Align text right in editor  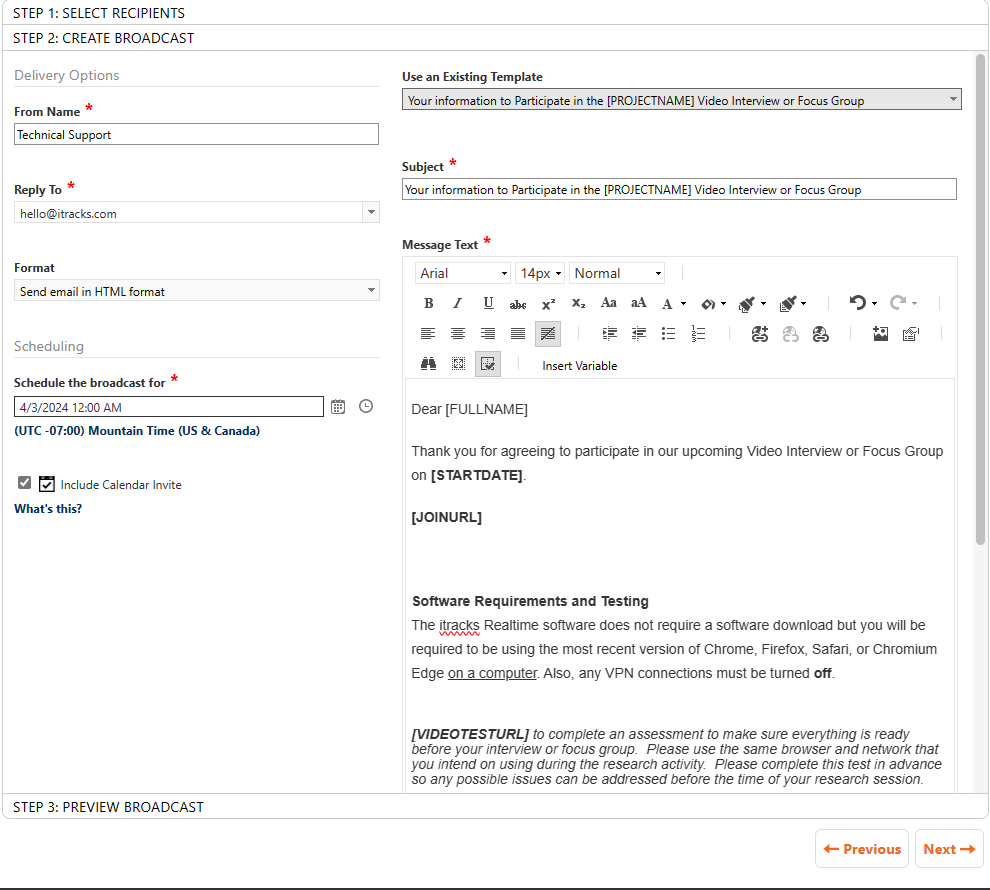[487, 334]
